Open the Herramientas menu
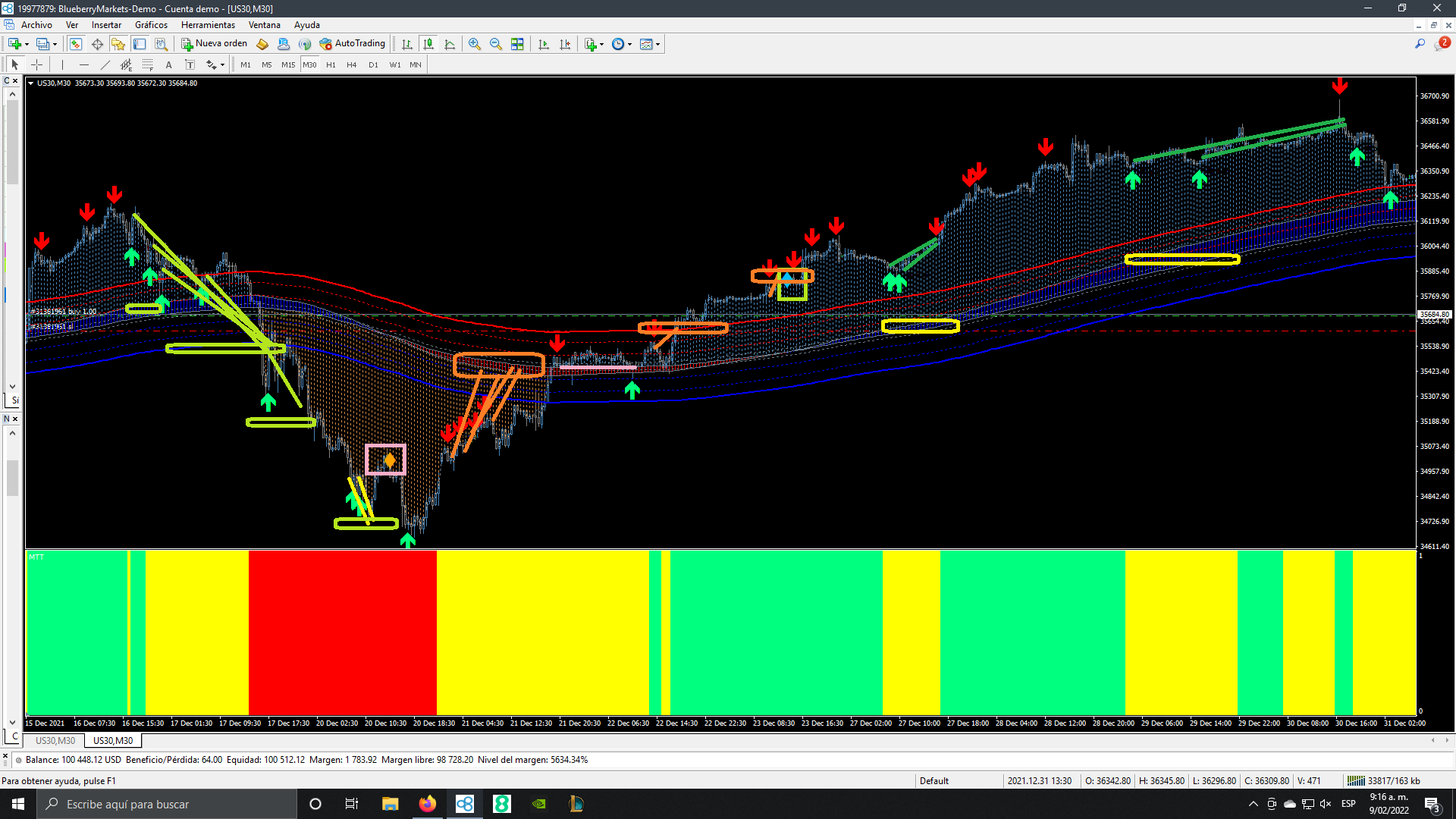The height and width of the screenshot is (819, 1456). pyautogui.click(x=208, y=25)
